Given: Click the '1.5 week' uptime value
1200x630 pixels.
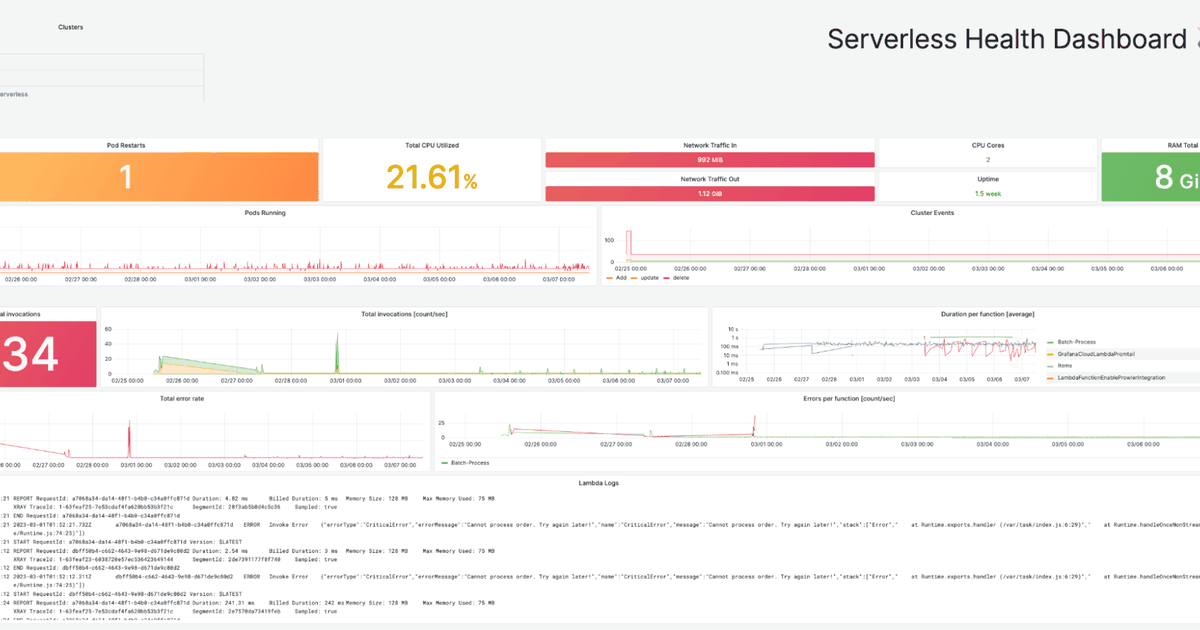Looking at the screenshot, I should click(x=988, y=194).
